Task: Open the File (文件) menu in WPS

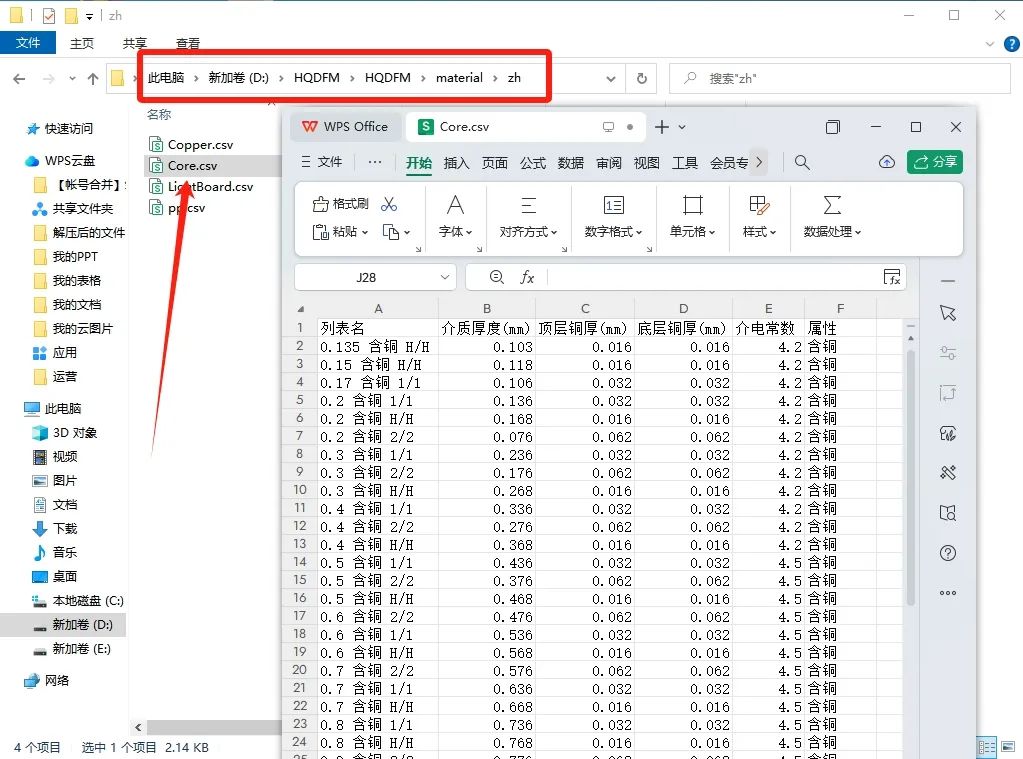Action: coord(321,162)
